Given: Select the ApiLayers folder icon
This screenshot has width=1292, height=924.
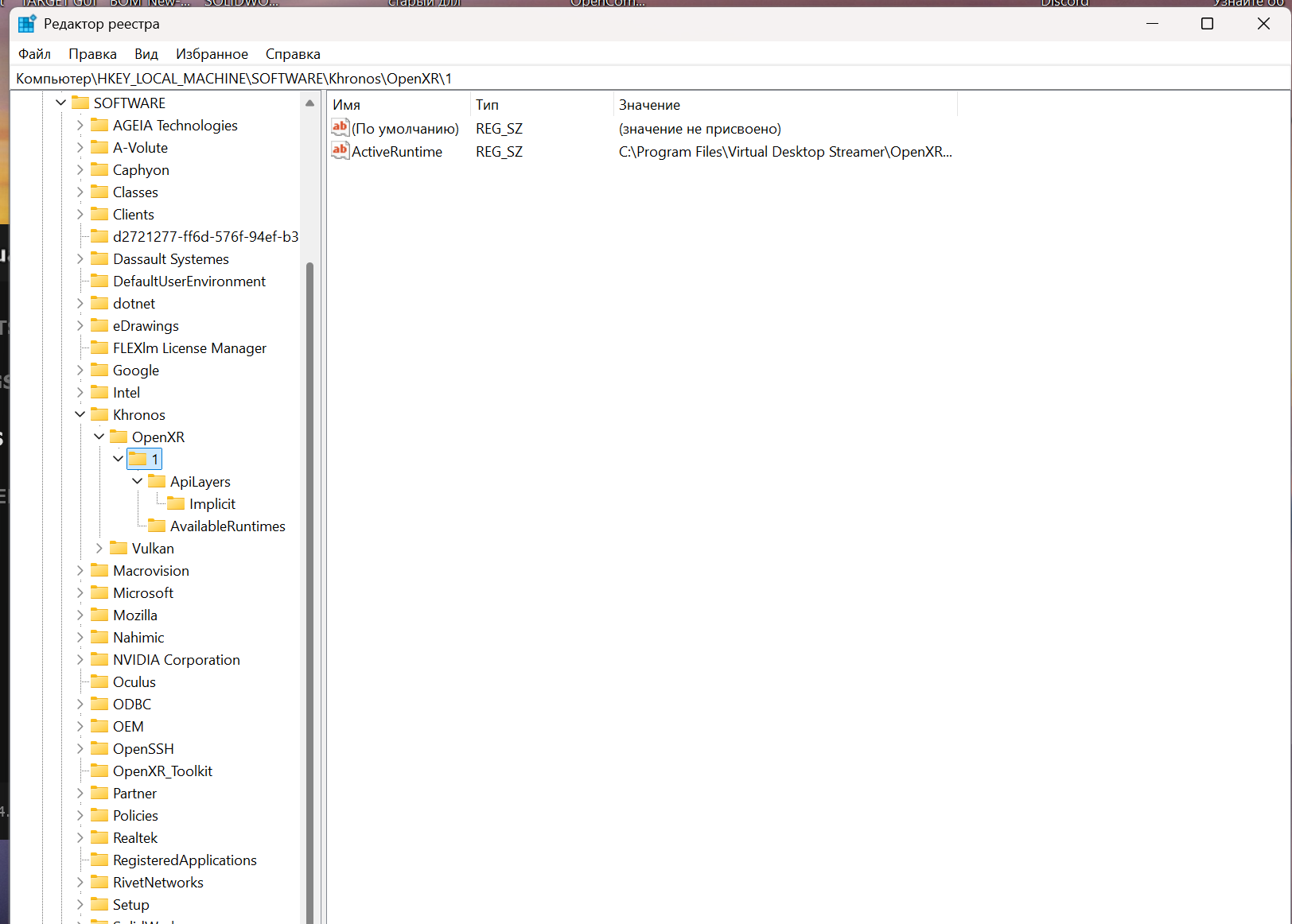Looking at the screenshot, I should pos(157,481).
